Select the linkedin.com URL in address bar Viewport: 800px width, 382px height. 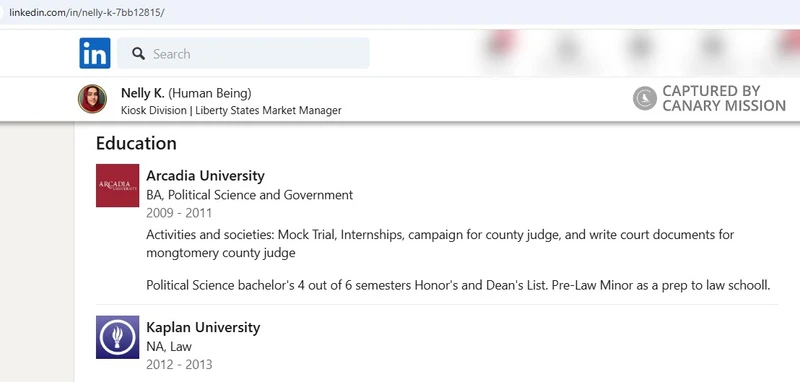pyautogui.click(x=86, y=13)
